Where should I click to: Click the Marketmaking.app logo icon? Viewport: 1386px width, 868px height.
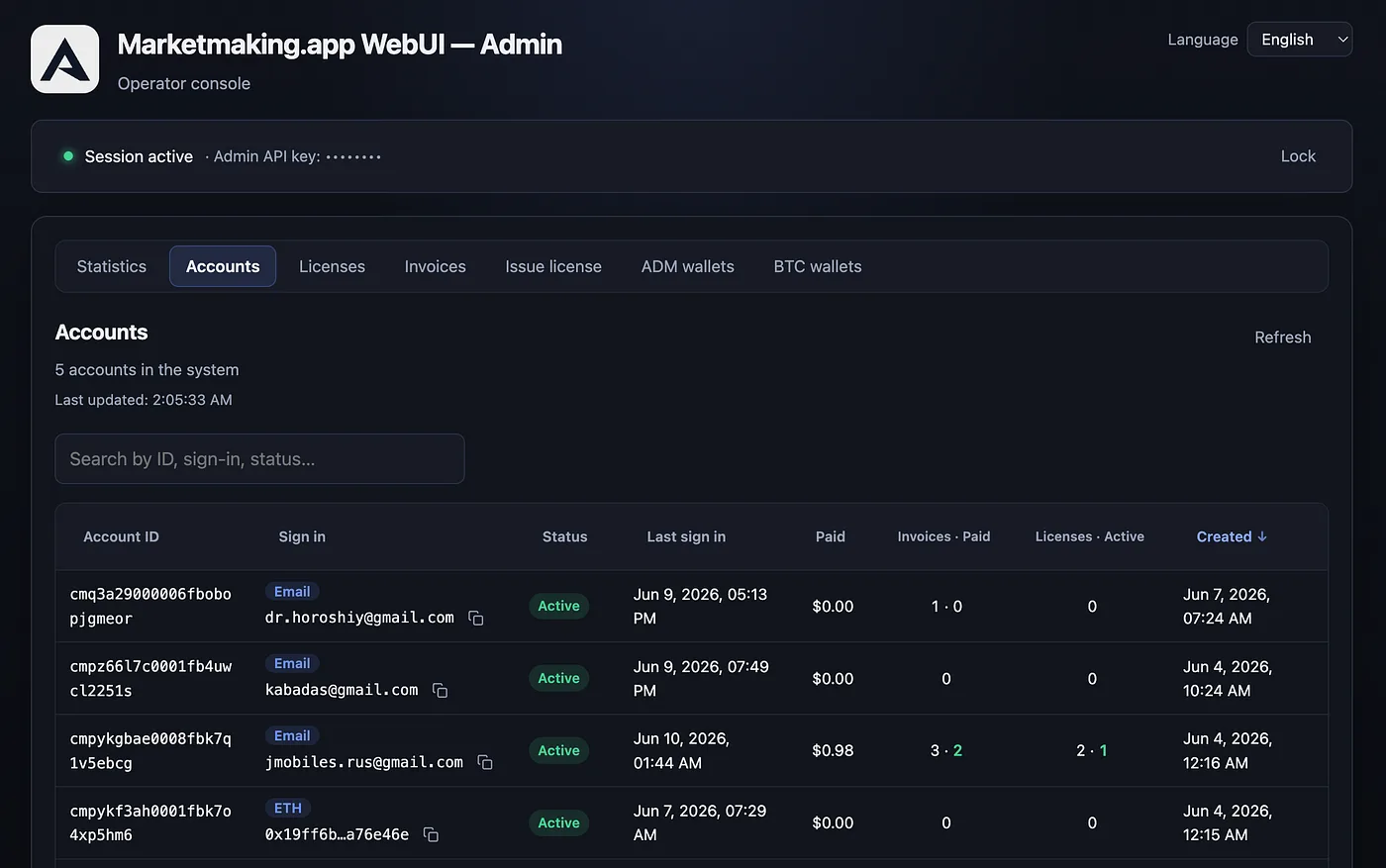coord(65,59)
